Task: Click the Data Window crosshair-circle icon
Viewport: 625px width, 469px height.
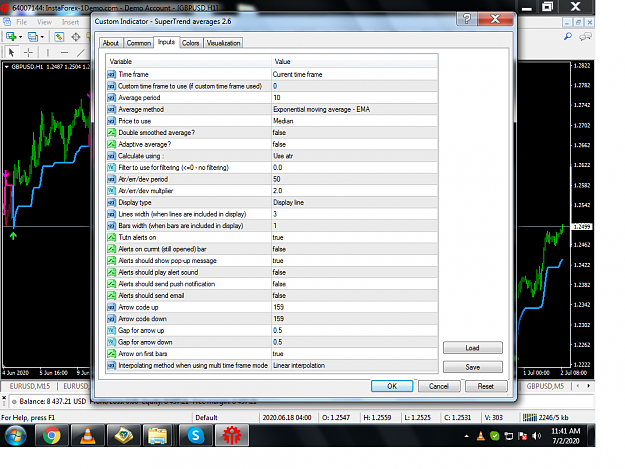Action: click(x=76, y=37)
